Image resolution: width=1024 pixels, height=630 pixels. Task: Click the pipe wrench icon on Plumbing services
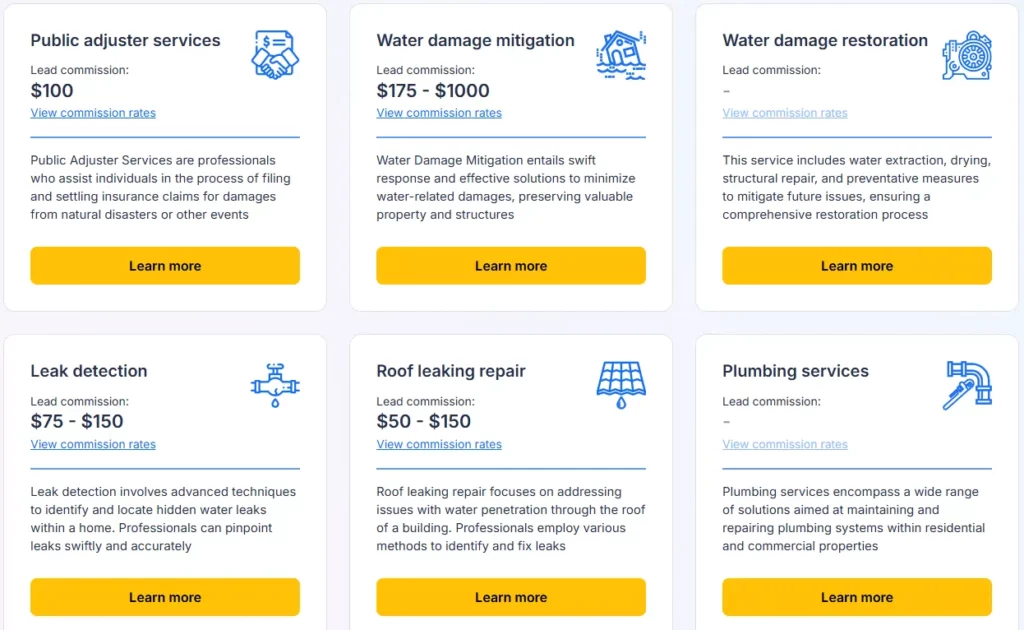click(967, 385)
